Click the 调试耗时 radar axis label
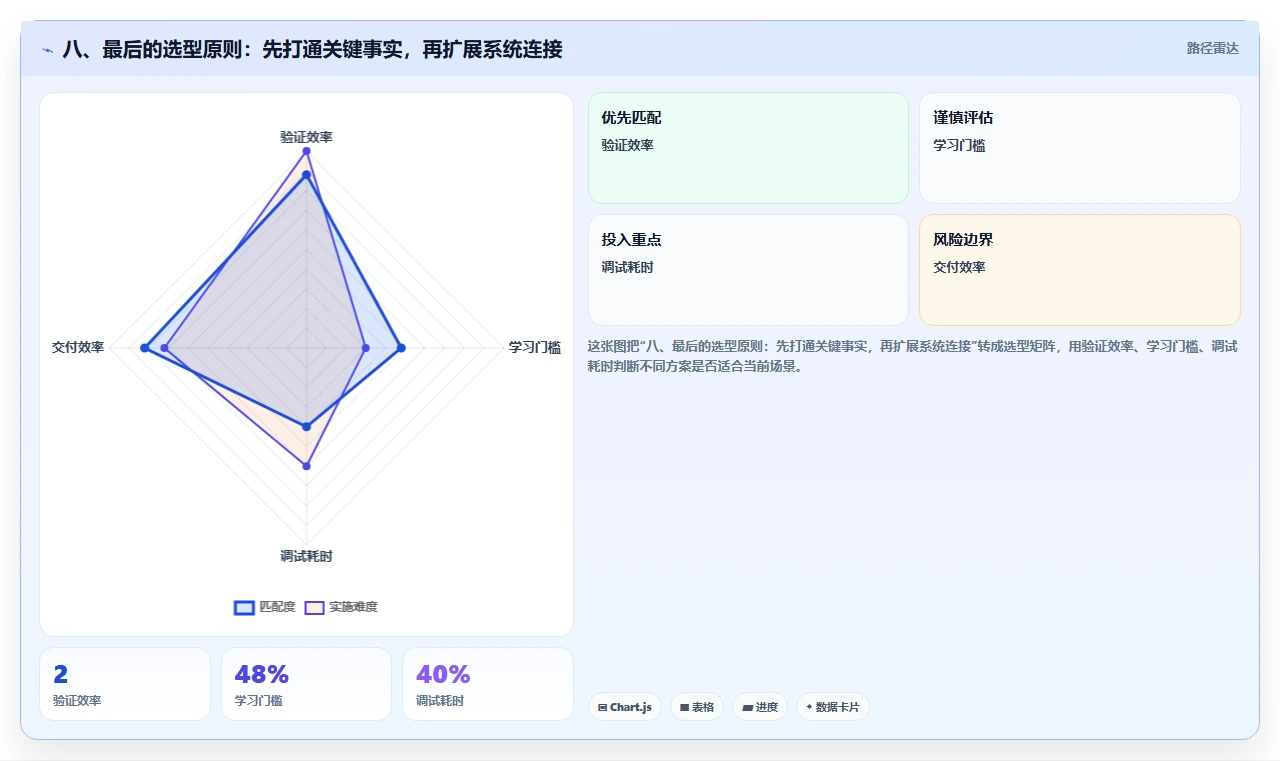Image resolution: width=1280 pixels, height=761 pixels. click(x=306, y=556)
